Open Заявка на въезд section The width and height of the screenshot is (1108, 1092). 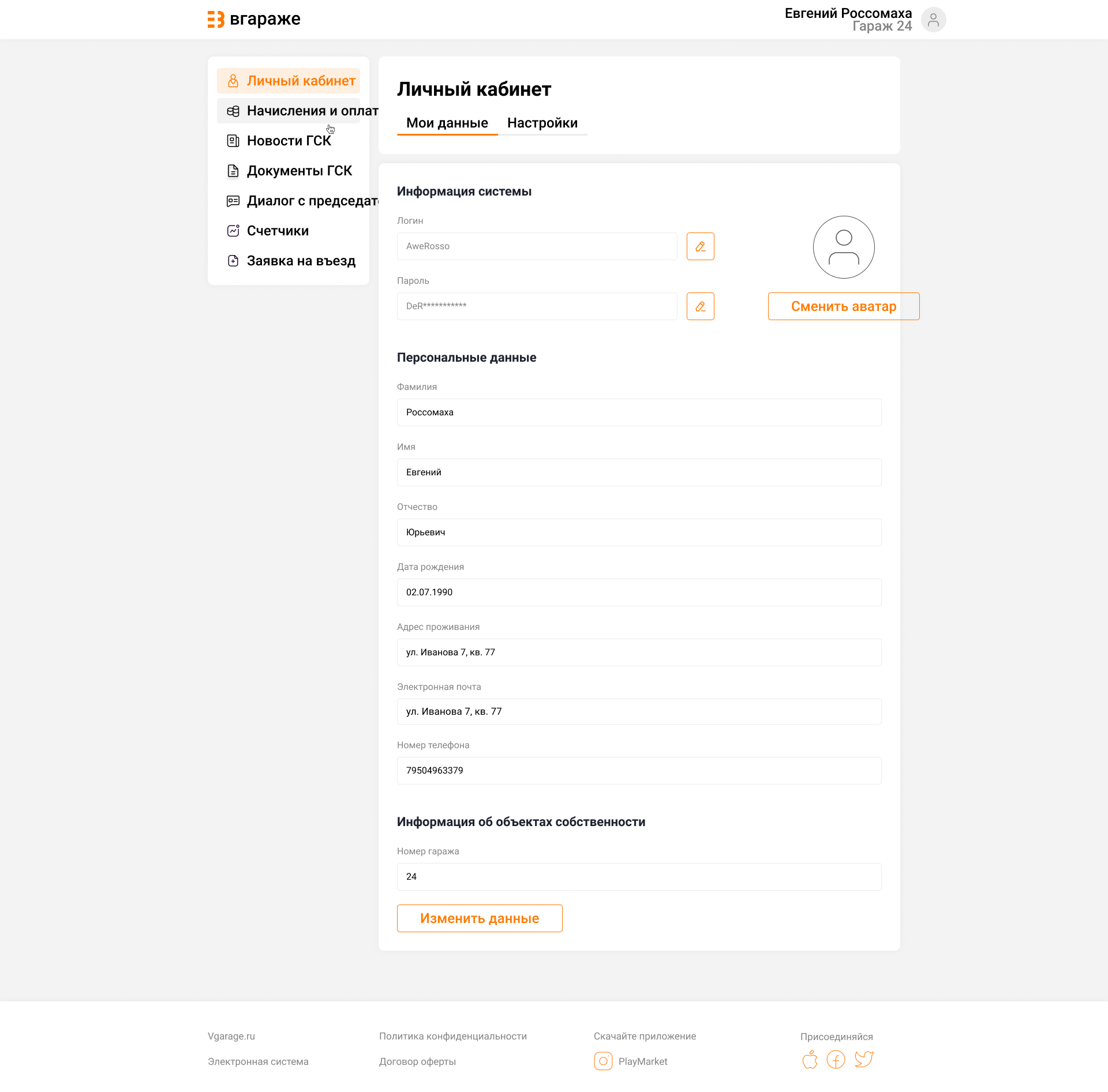tap(289, 261)
